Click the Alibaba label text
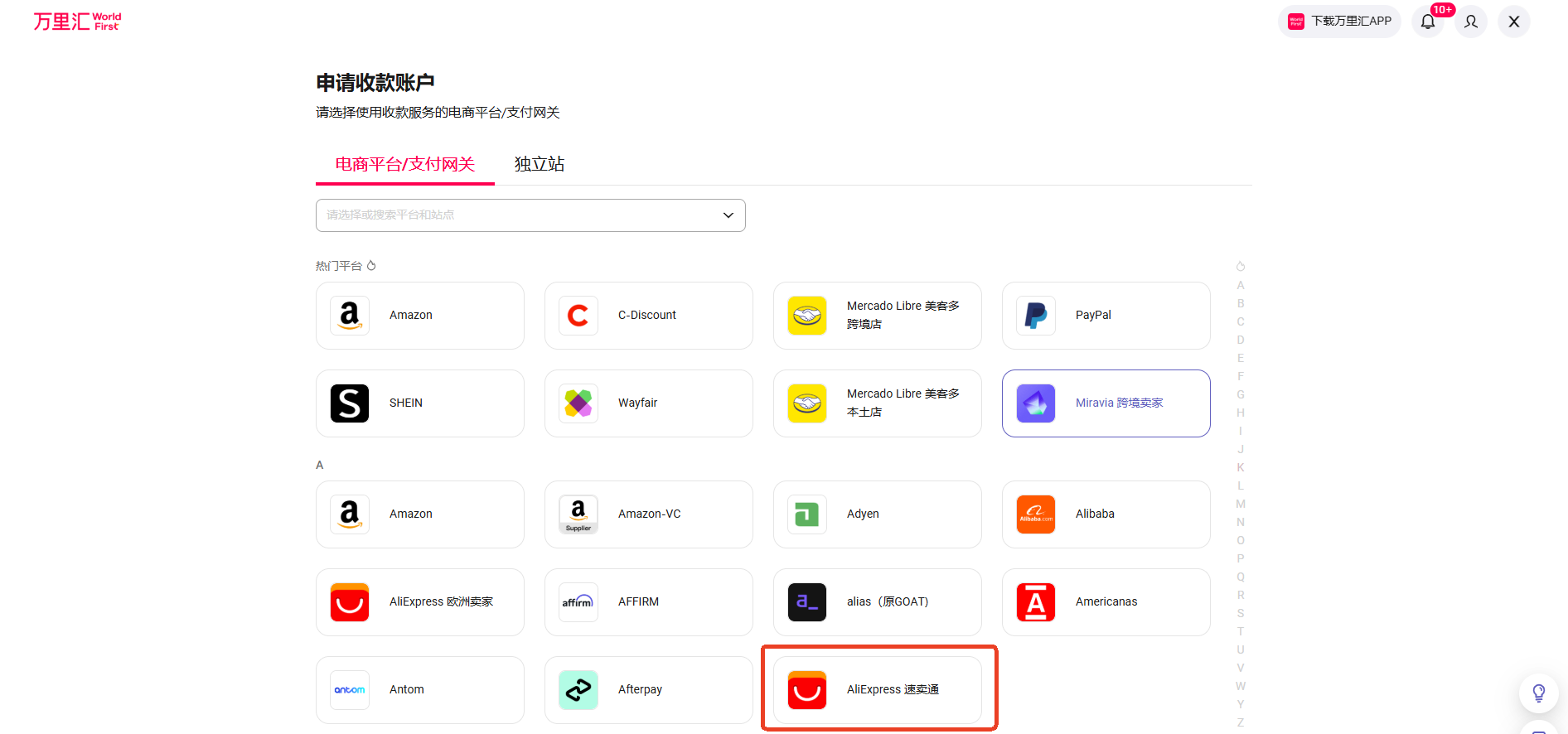 1095,514
